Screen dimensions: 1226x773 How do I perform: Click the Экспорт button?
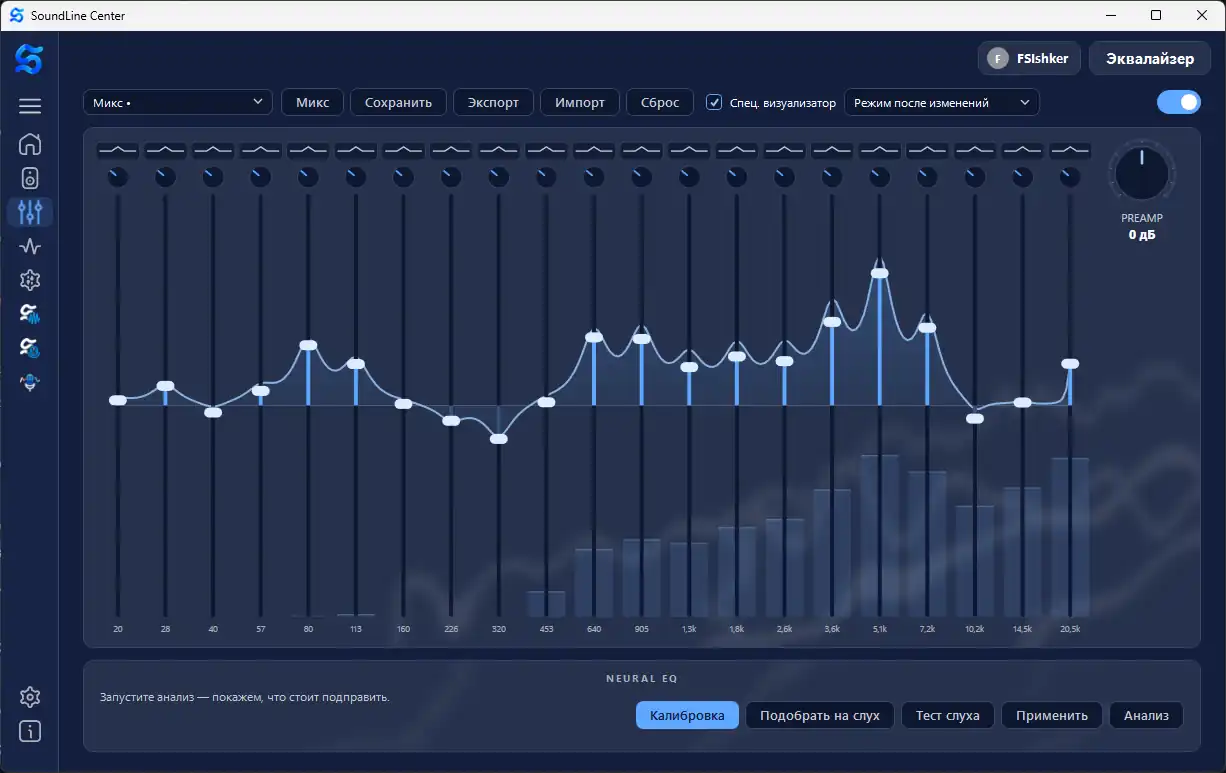click(494, 102)
